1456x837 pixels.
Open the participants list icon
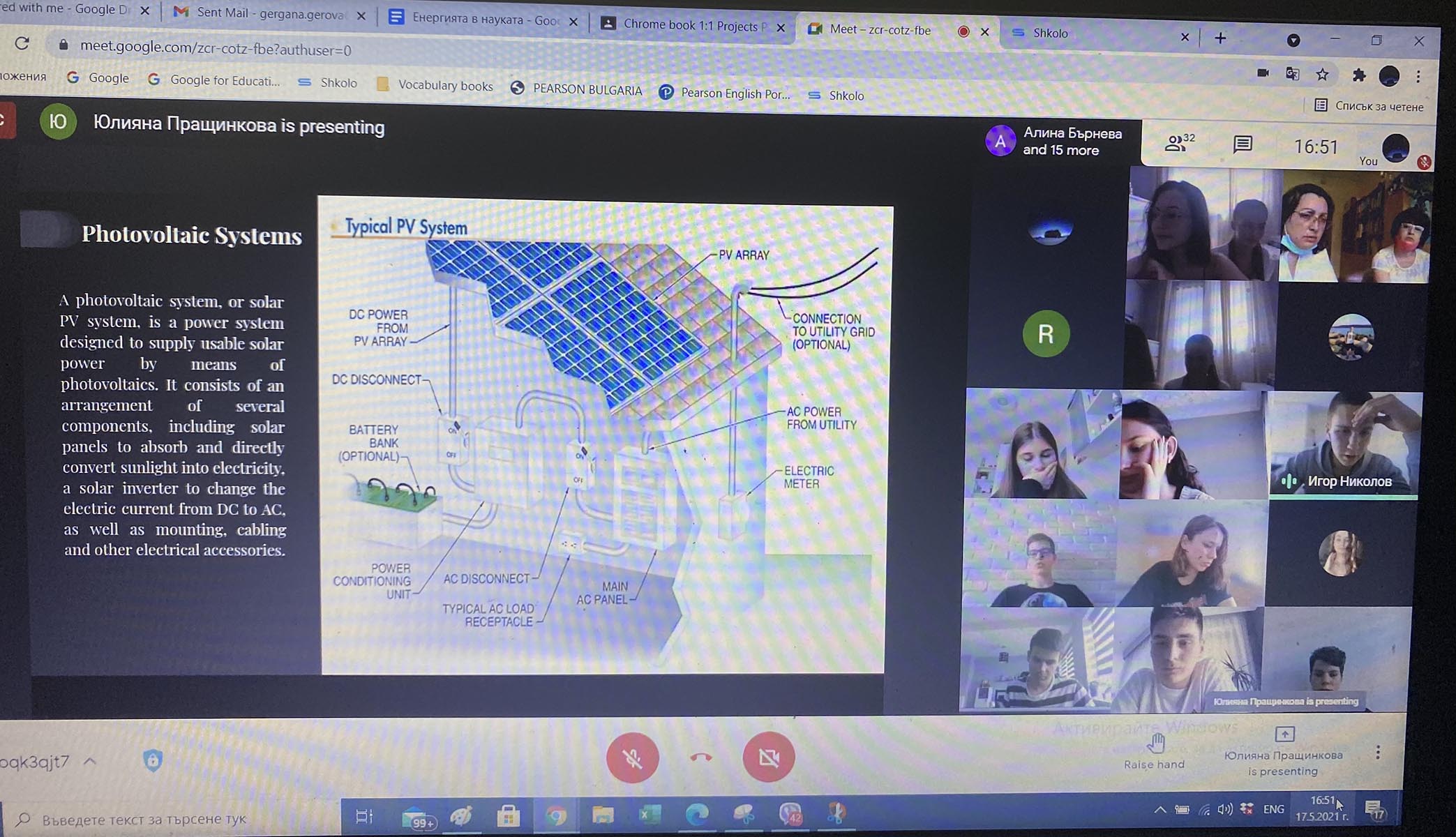point(1178,144)
